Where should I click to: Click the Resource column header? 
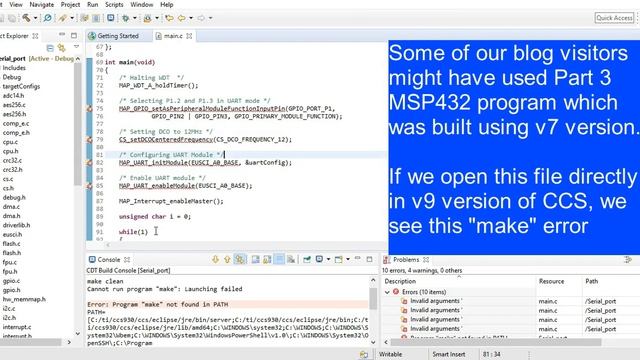coord(551,281)
